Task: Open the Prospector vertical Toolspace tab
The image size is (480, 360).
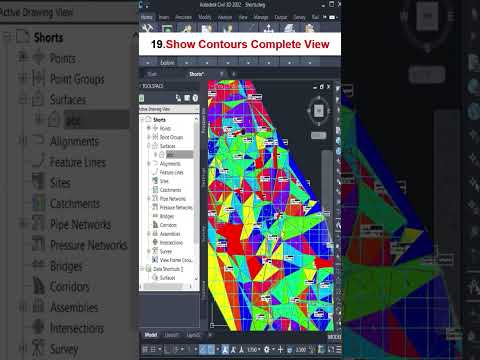Action: point(203,121)
